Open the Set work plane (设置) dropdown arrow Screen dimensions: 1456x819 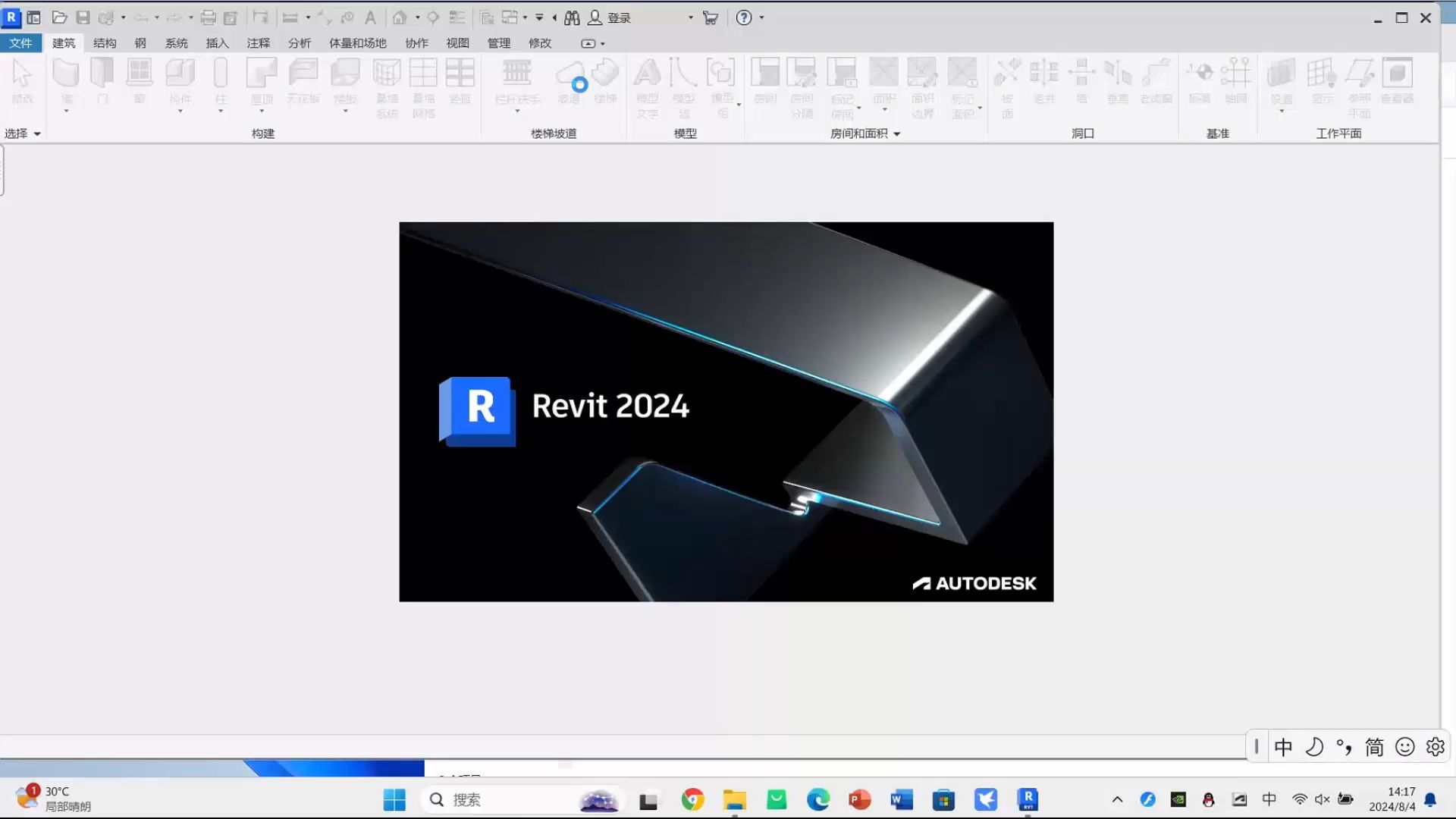[x=1282, y=111]
